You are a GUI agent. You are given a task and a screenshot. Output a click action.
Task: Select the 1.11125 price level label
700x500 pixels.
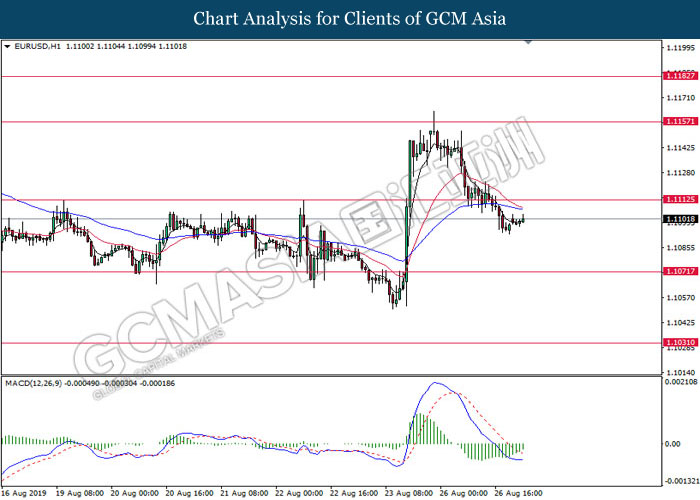[681, 200]
